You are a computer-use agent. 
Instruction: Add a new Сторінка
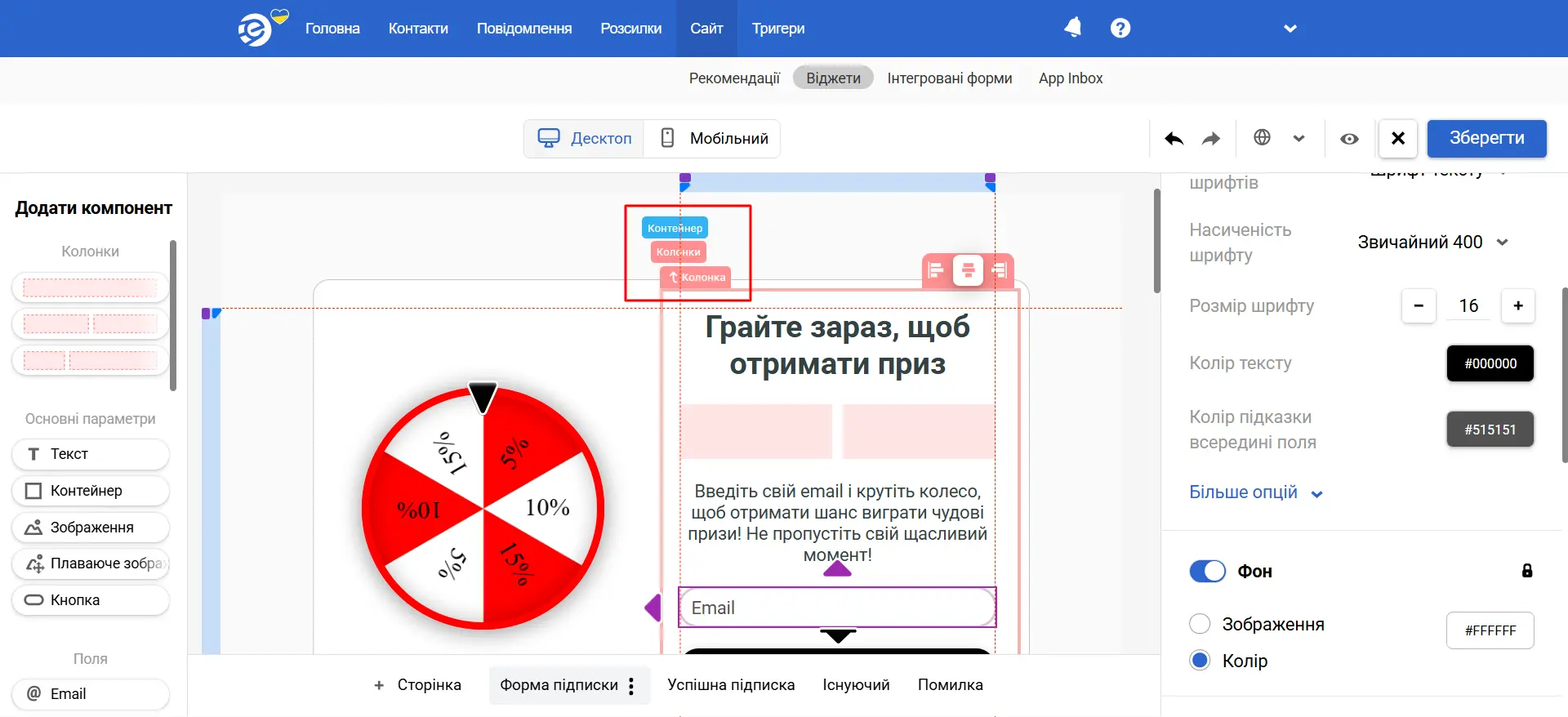click(x=417, y=685)
